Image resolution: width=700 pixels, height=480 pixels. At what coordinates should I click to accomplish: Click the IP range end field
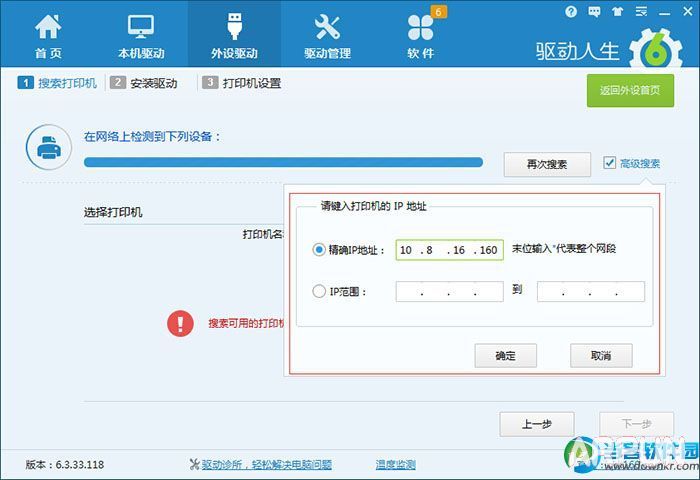point(591,292)
